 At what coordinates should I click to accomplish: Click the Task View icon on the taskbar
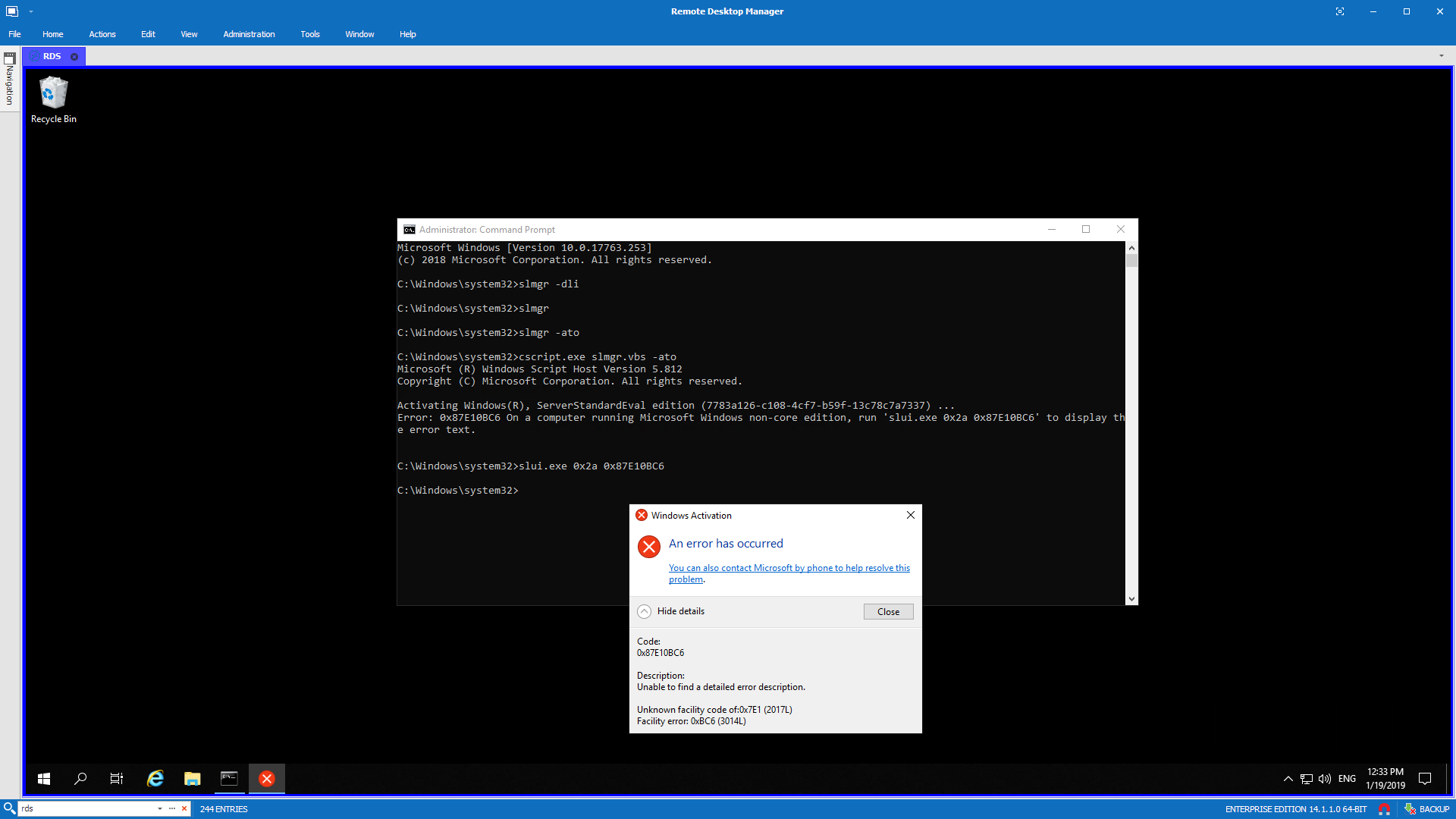pyautogui.click(x=116, y=778)
